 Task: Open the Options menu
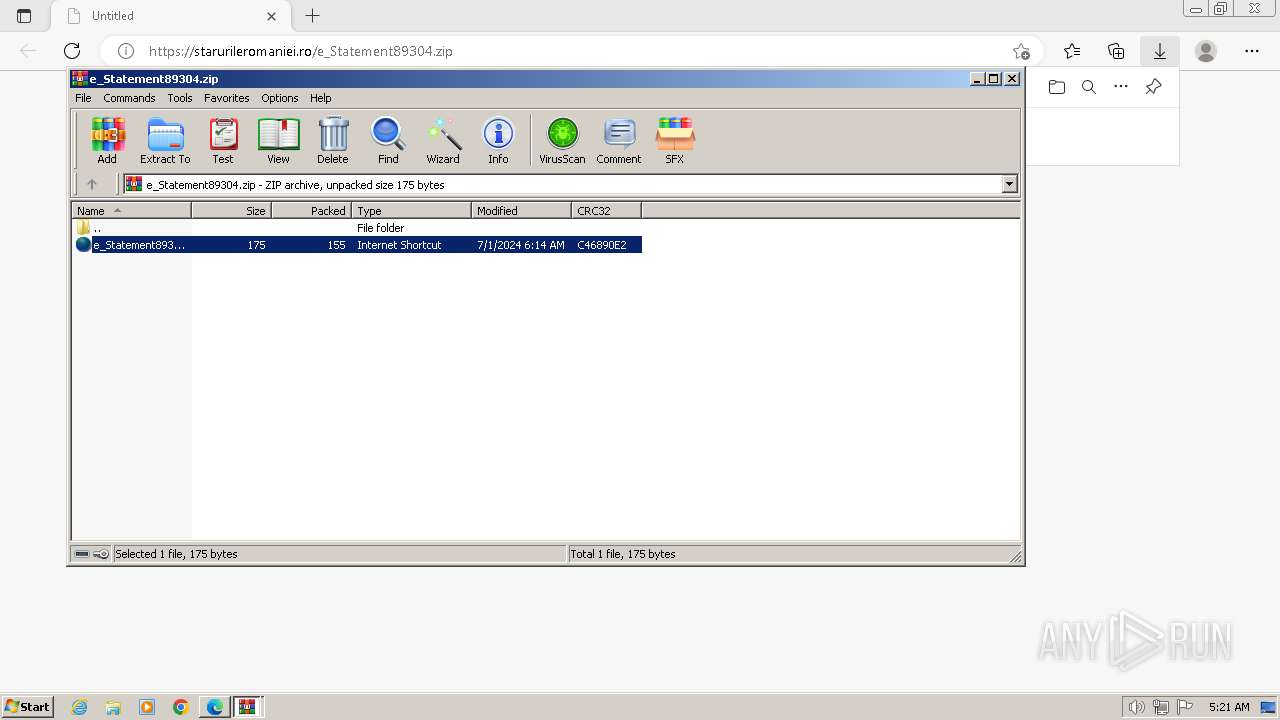(x=280, y=98)
